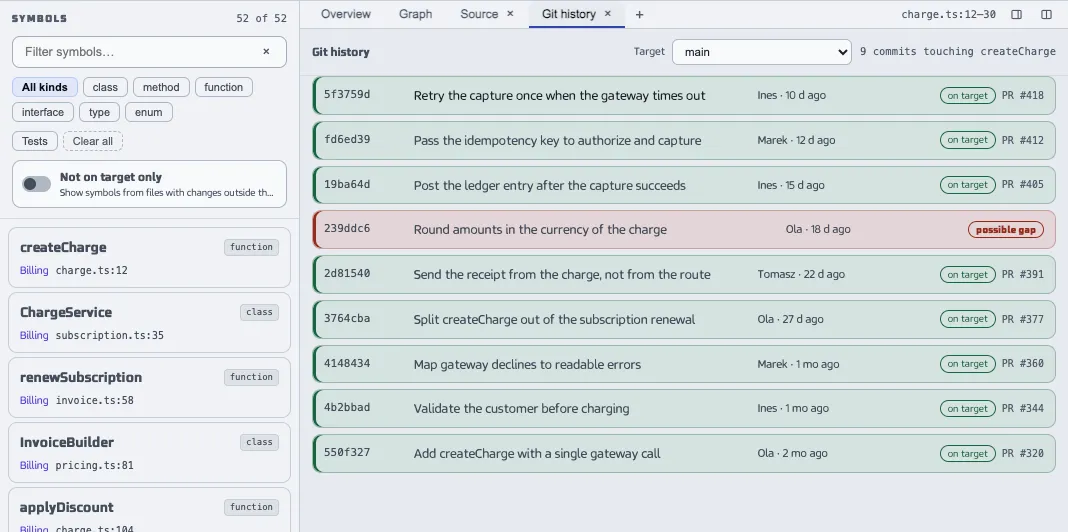
Task: Click 'Tomasz · 22 d ago' author text
Action: 801,275
